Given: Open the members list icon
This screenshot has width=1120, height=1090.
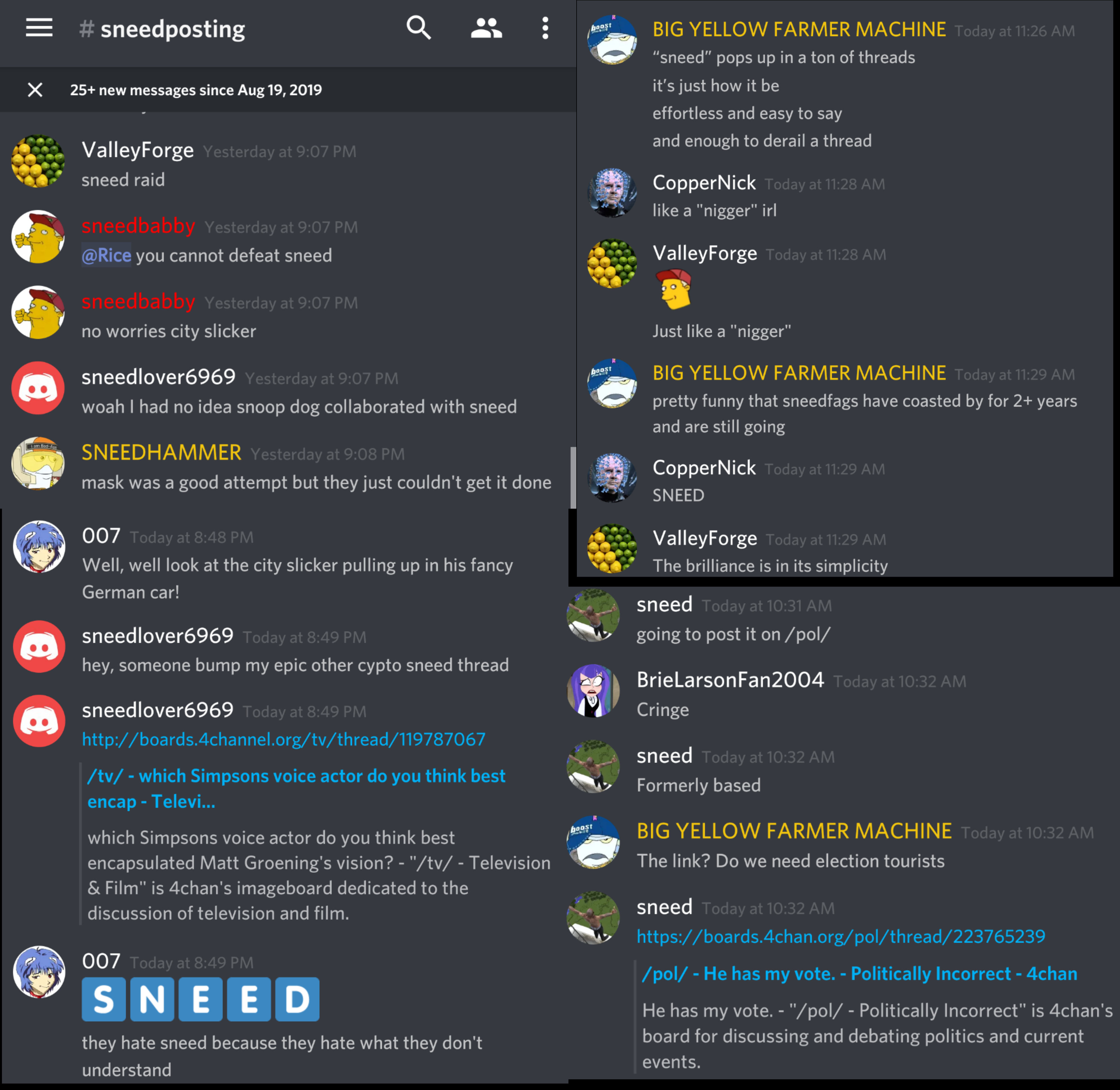Looking at the screenshot, I should [486, 28].
